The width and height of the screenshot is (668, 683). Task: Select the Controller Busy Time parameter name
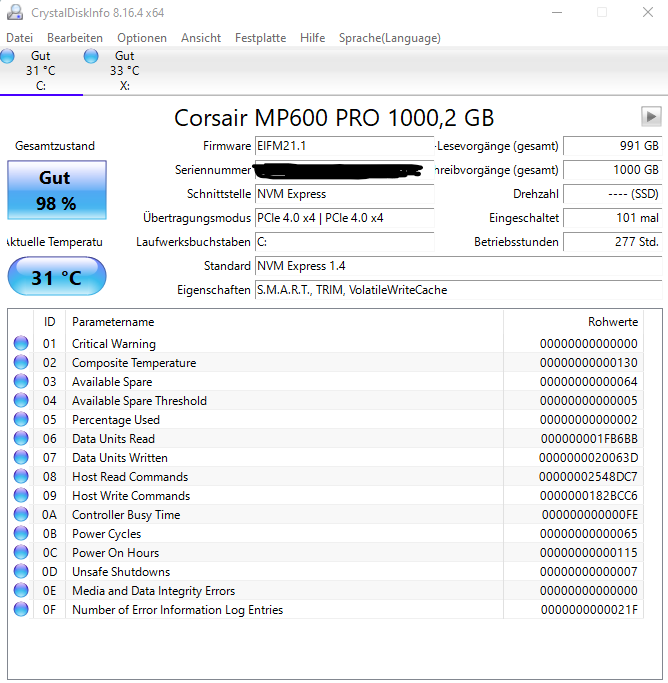pyautogui.click(x=126, y=515)
